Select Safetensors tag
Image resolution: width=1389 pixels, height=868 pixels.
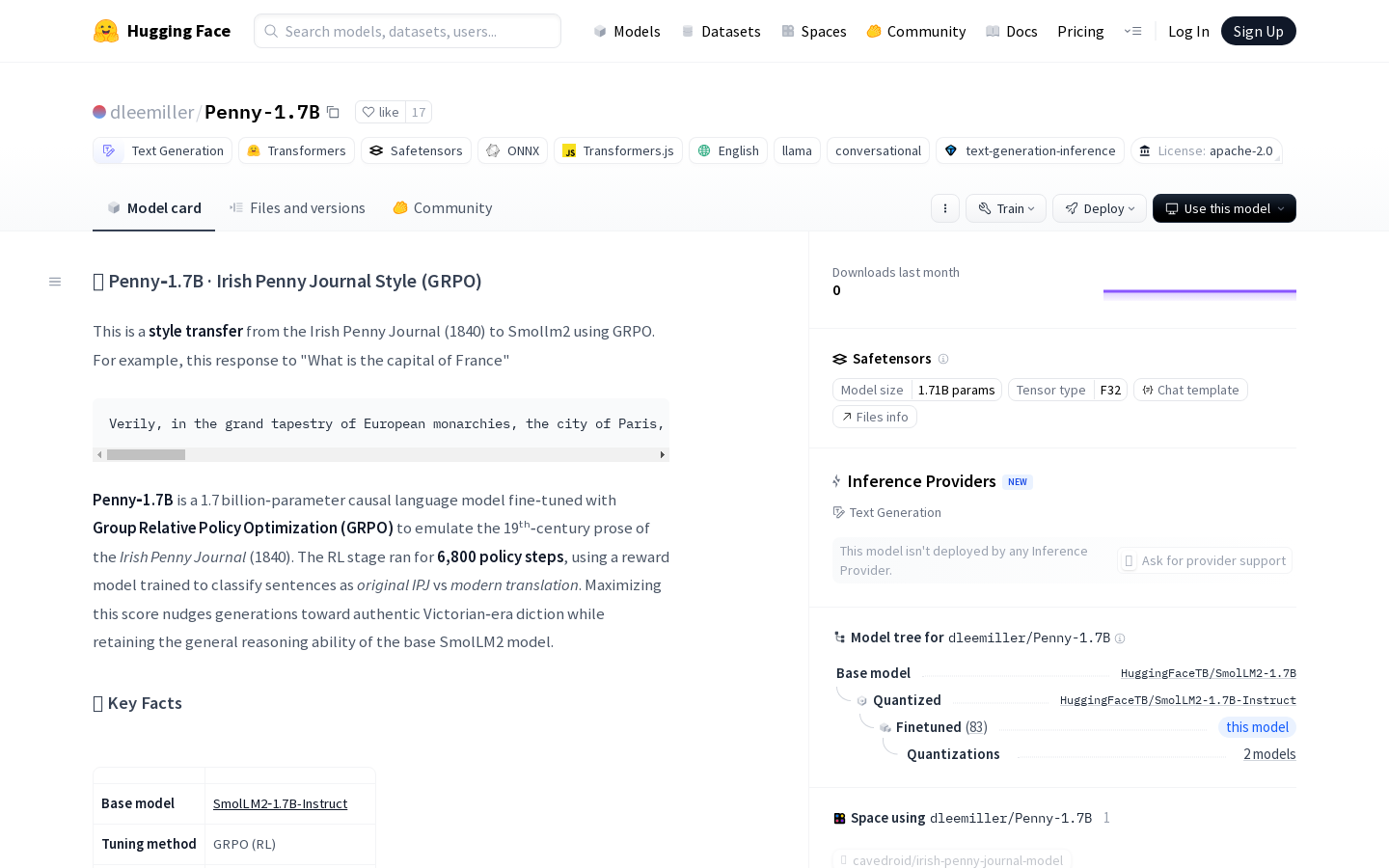(x=416, y=150)
